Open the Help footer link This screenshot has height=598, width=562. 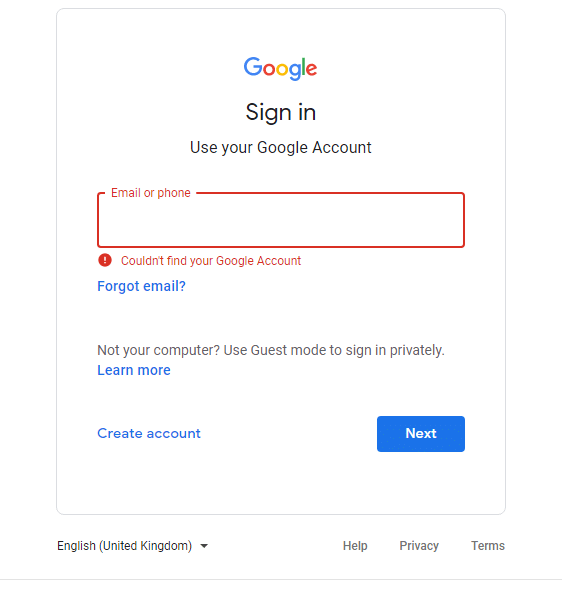(355, 546)
